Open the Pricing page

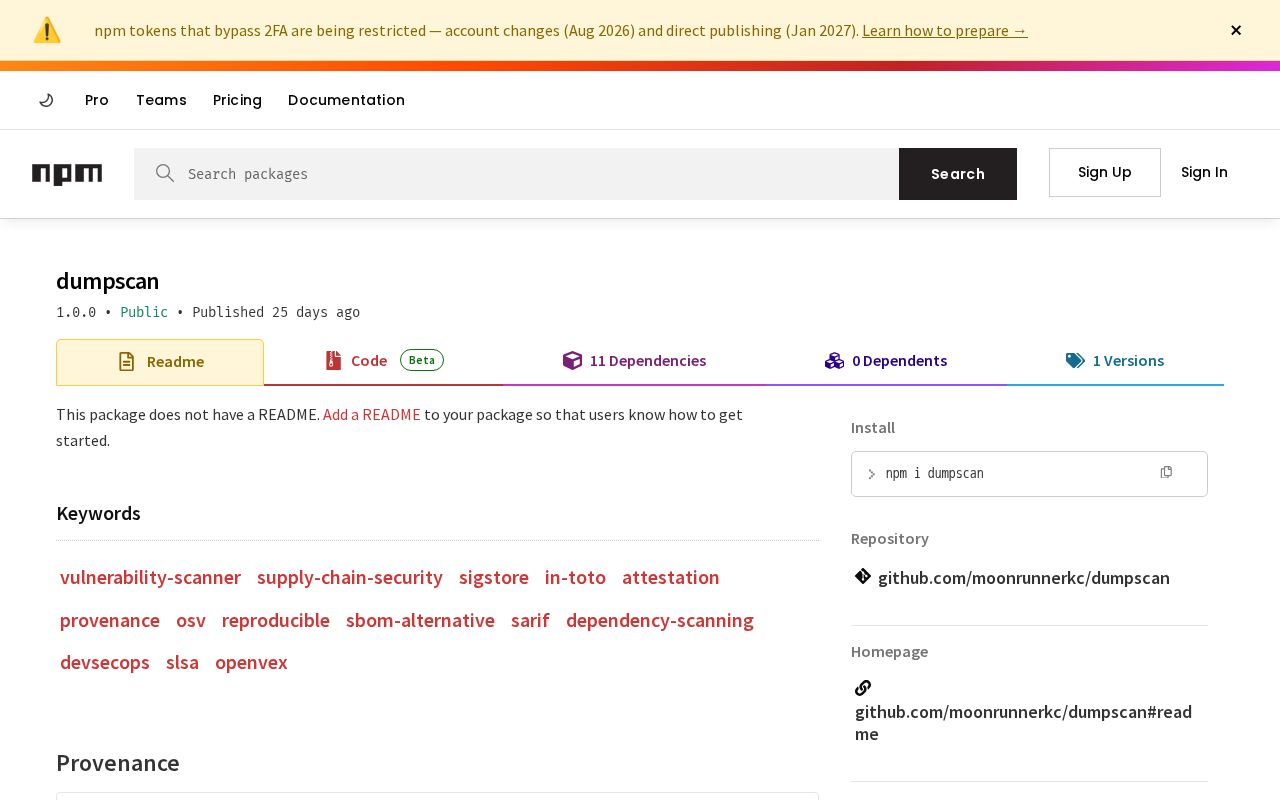click(x=237, y=100)
